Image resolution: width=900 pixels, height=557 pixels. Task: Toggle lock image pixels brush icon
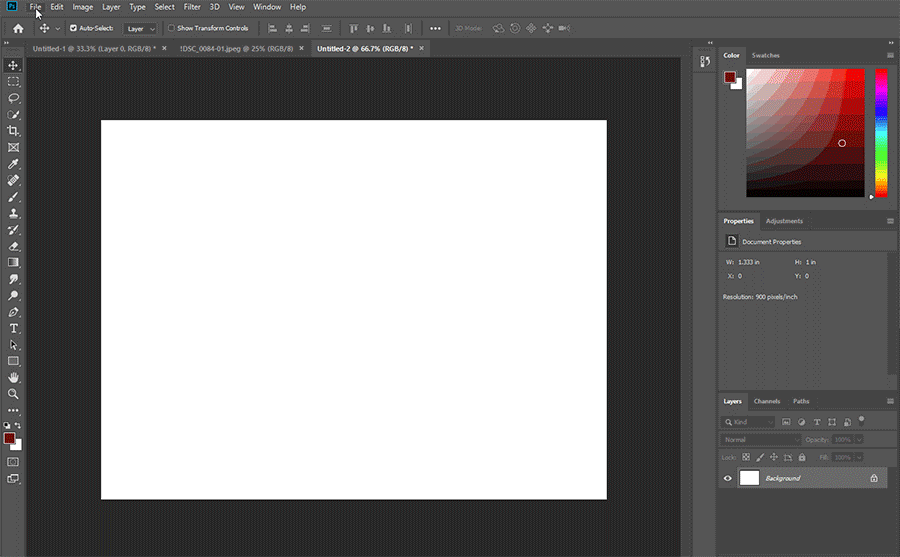click(x=760, y=458)
